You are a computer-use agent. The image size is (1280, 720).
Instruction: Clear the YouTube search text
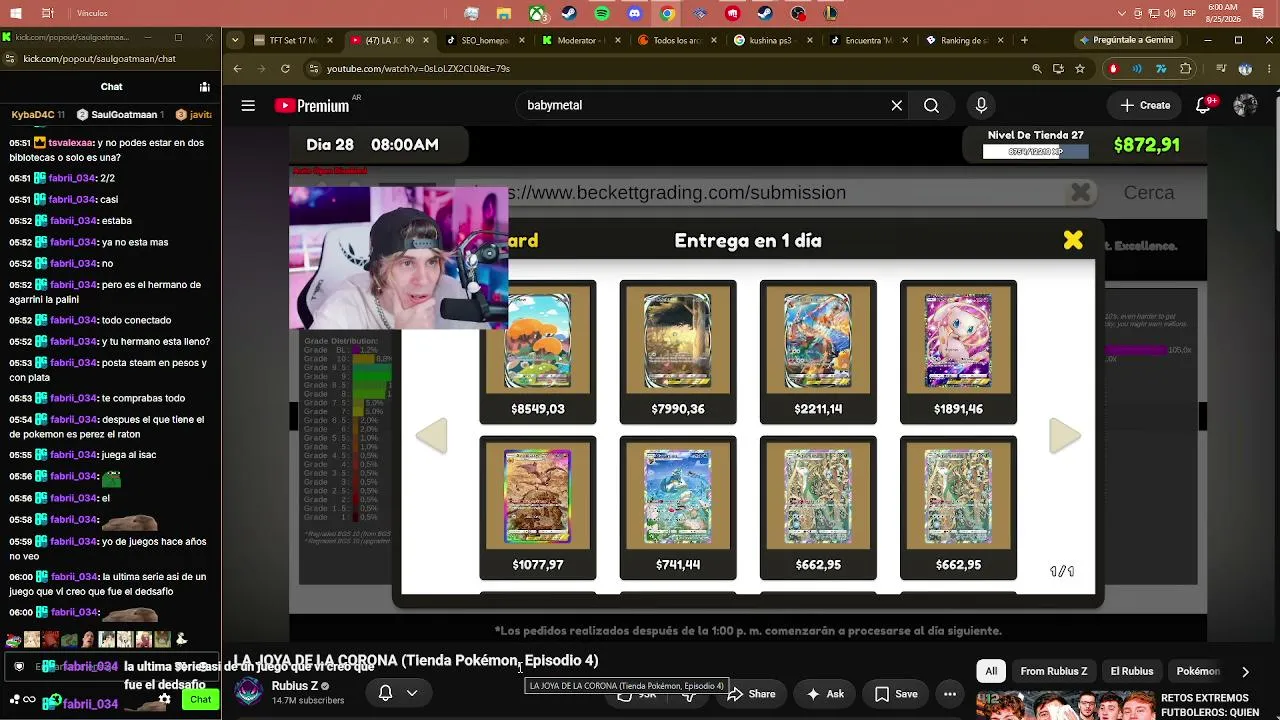(897, 105)
